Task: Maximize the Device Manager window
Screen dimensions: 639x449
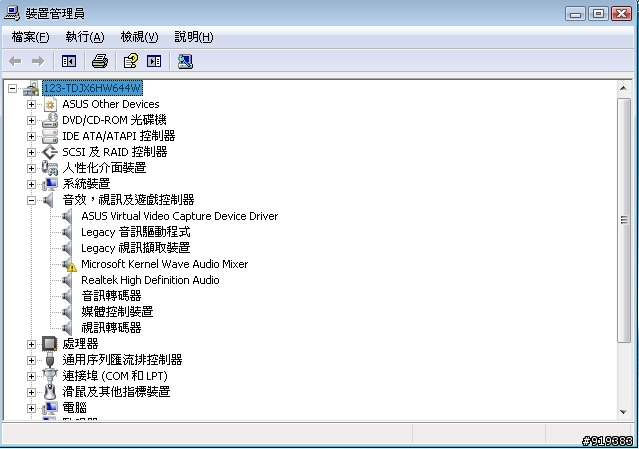Action: coord(598,13)
